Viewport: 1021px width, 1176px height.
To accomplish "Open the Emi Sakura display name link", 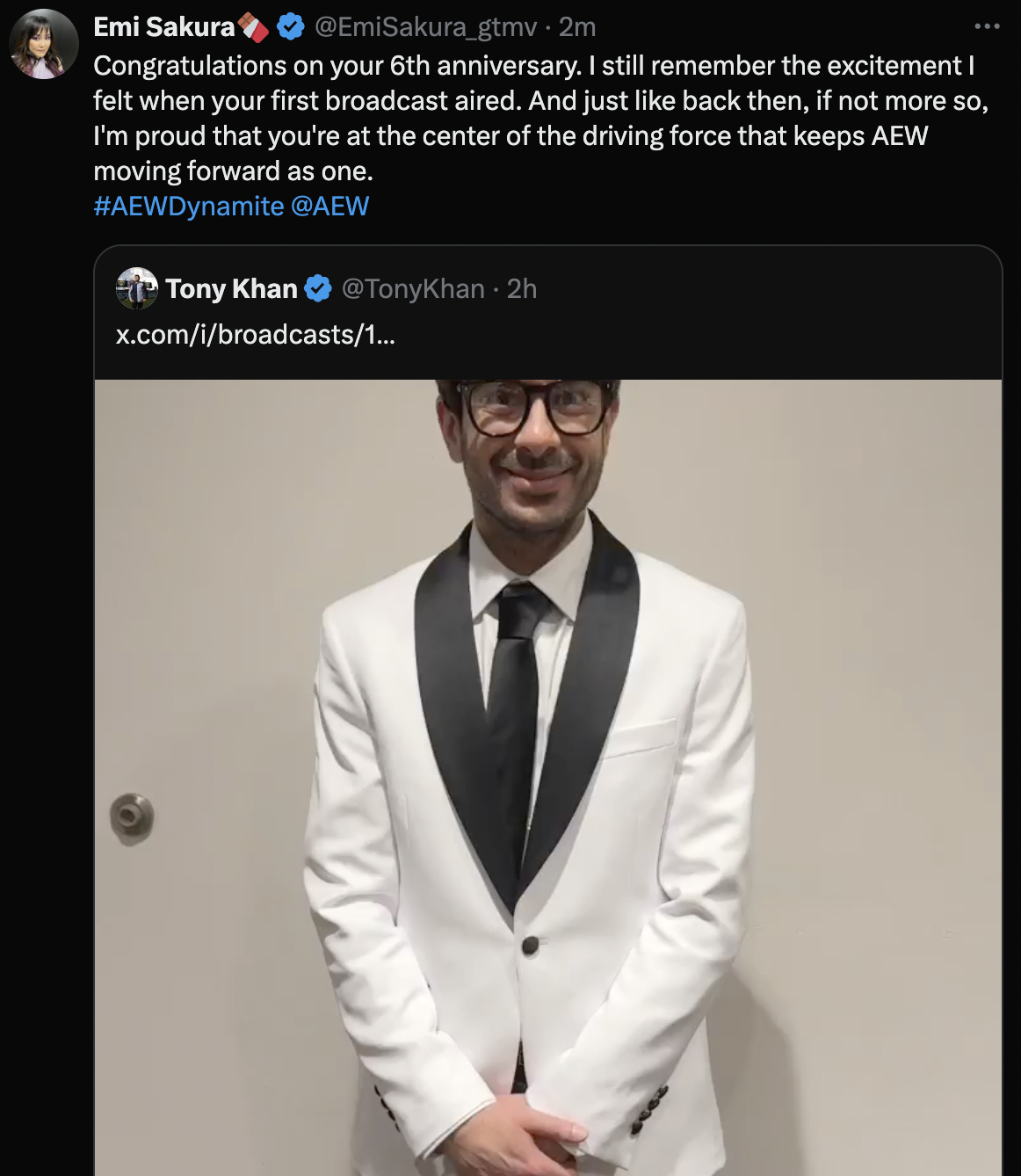I will pyautogui.click(x=164, y=27).
